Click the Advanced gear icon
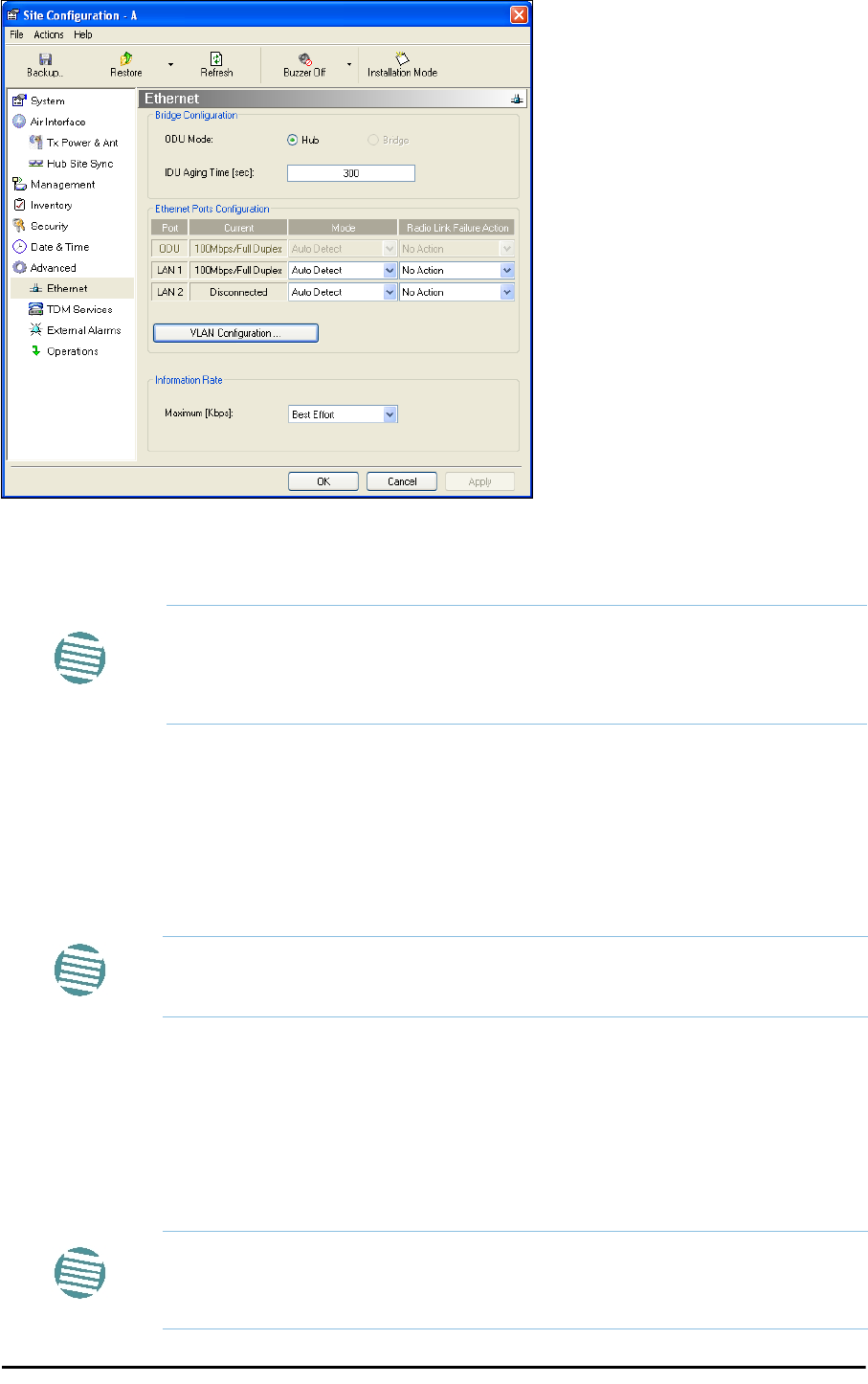The width and height of the screenshot is (868, 1384). 18,268
